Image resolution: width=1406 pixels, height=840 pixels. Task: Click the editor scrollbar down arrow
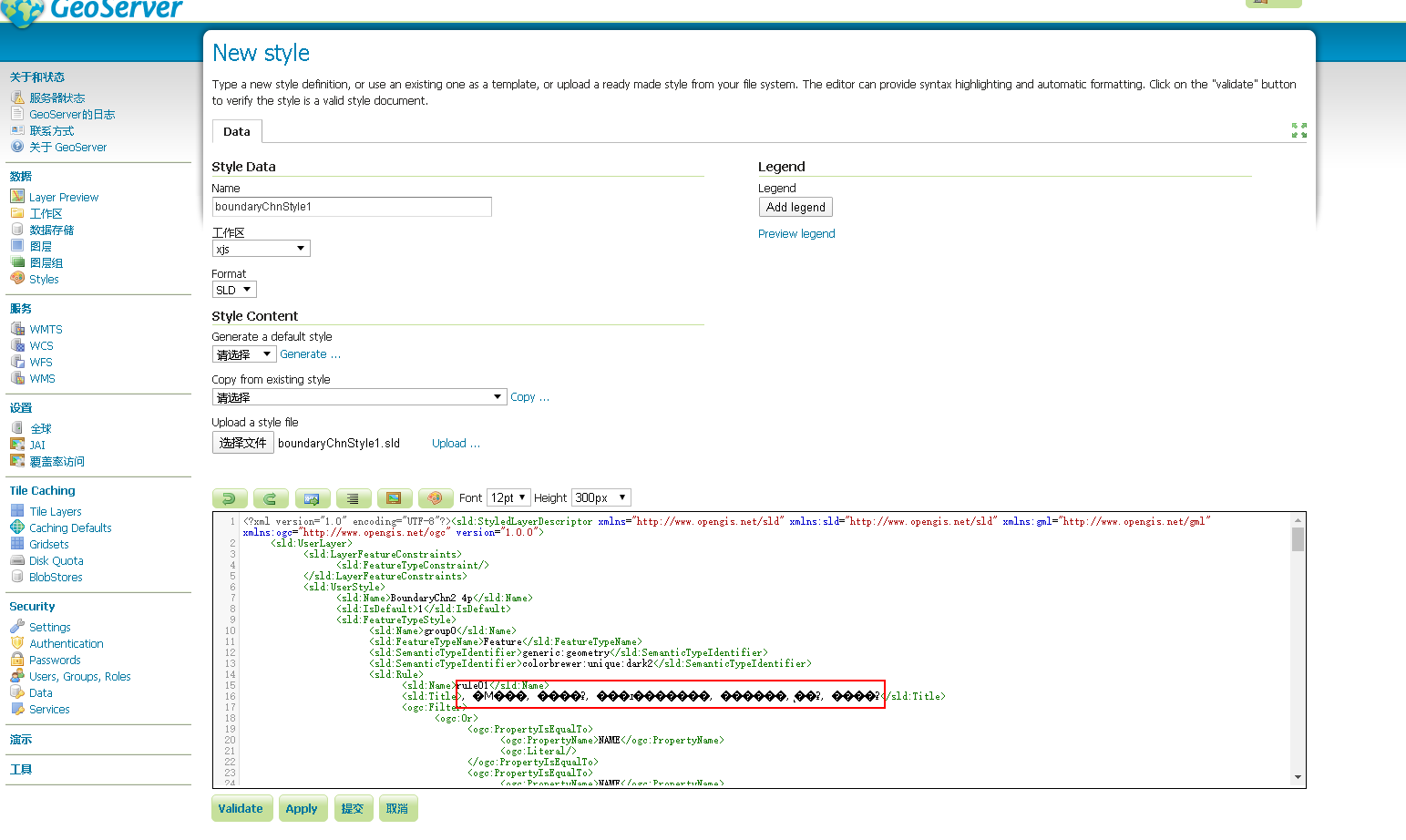coord(1298,777)
